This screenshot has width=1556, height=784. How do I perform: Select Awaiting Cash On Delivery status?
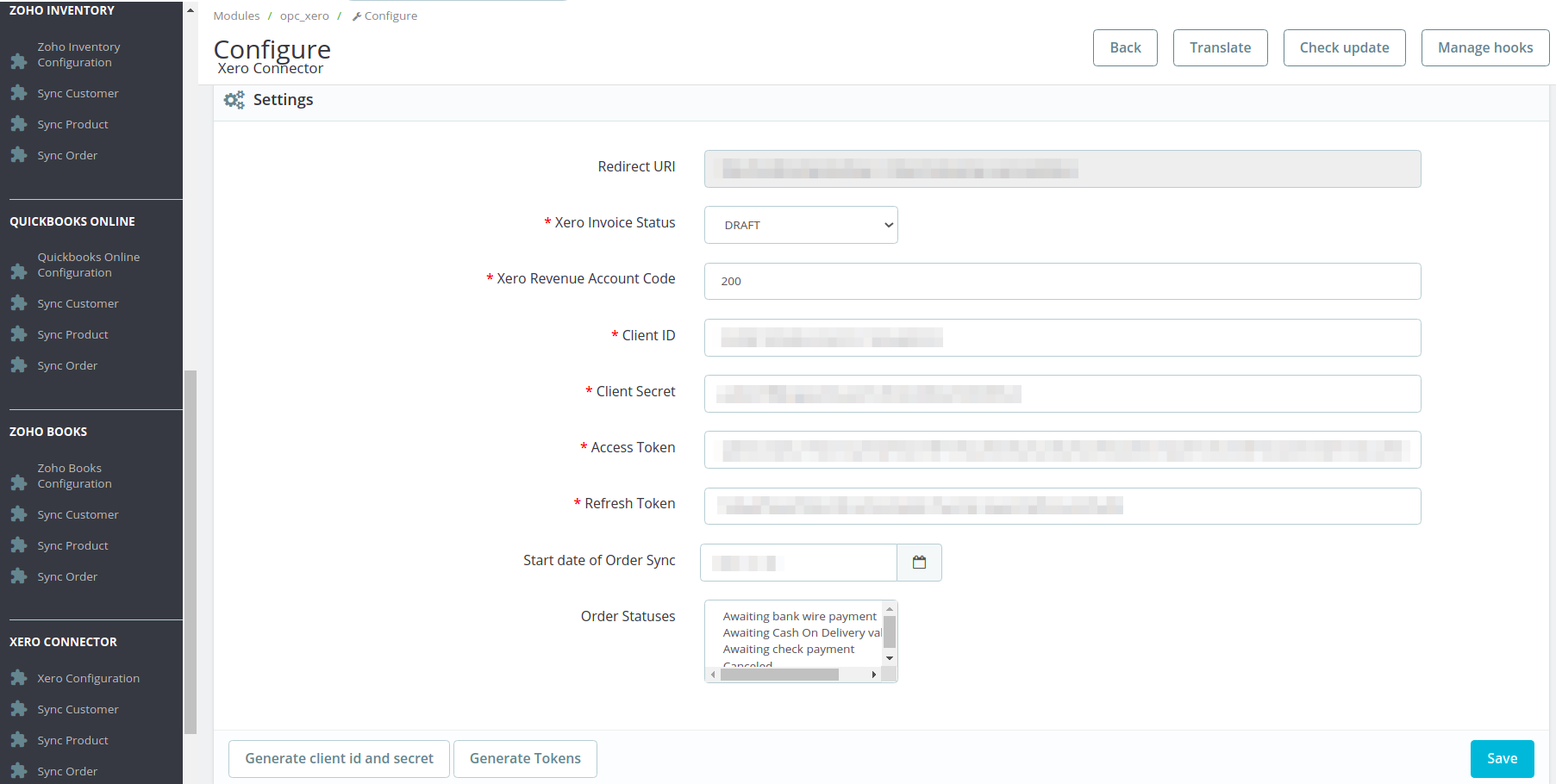pos(802,632)
